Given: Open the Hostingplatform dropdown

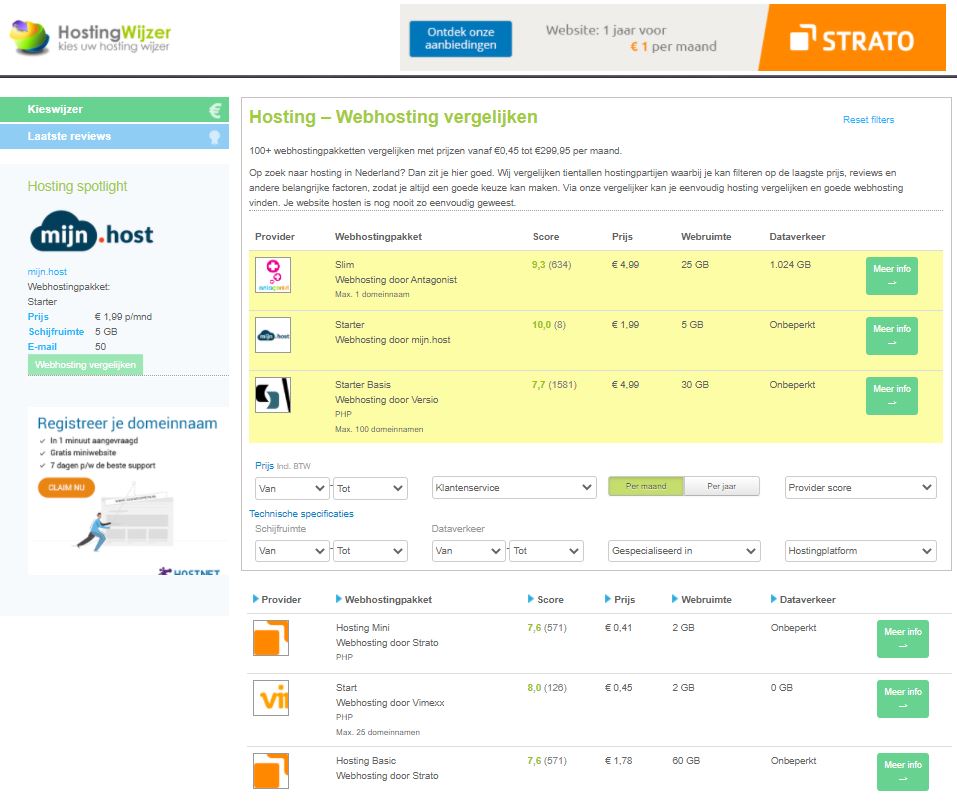Looking at the screenshot, I should [862, 550].
